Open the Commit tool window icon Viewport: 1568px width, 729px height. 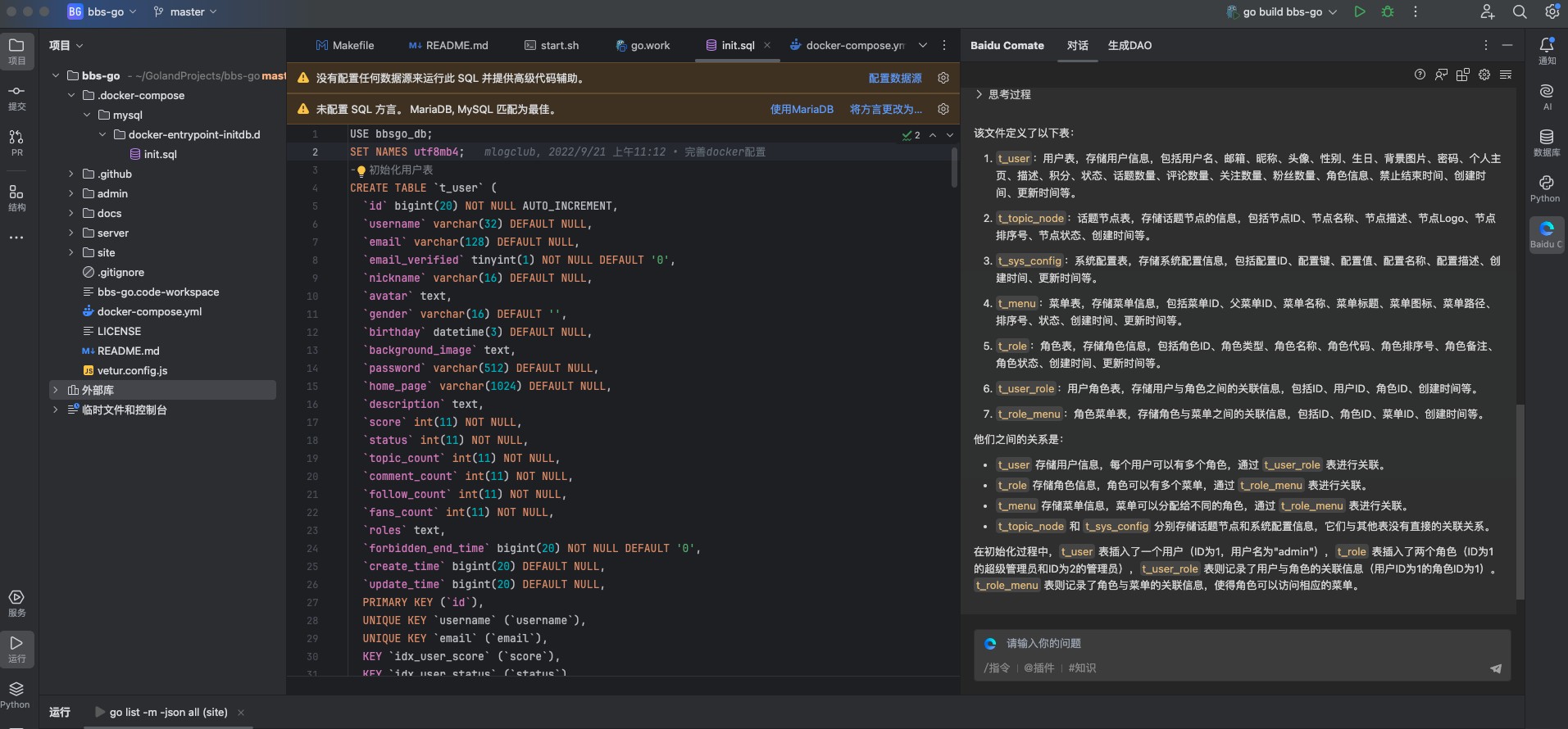coord(16,97)
